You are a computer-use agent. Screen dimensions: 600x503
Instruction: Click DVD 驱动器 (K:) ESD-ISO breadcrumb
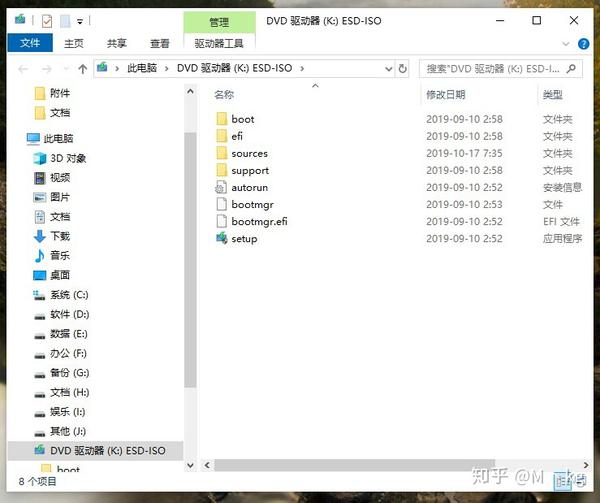coord(235,68)
